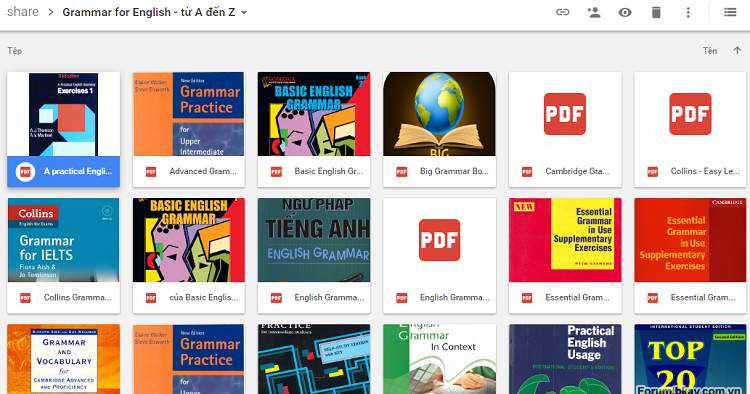The width and height of the screenshot is (750, 394).
Task: Click Collins Grammar for IELTS cover
Action: [64, 240]
